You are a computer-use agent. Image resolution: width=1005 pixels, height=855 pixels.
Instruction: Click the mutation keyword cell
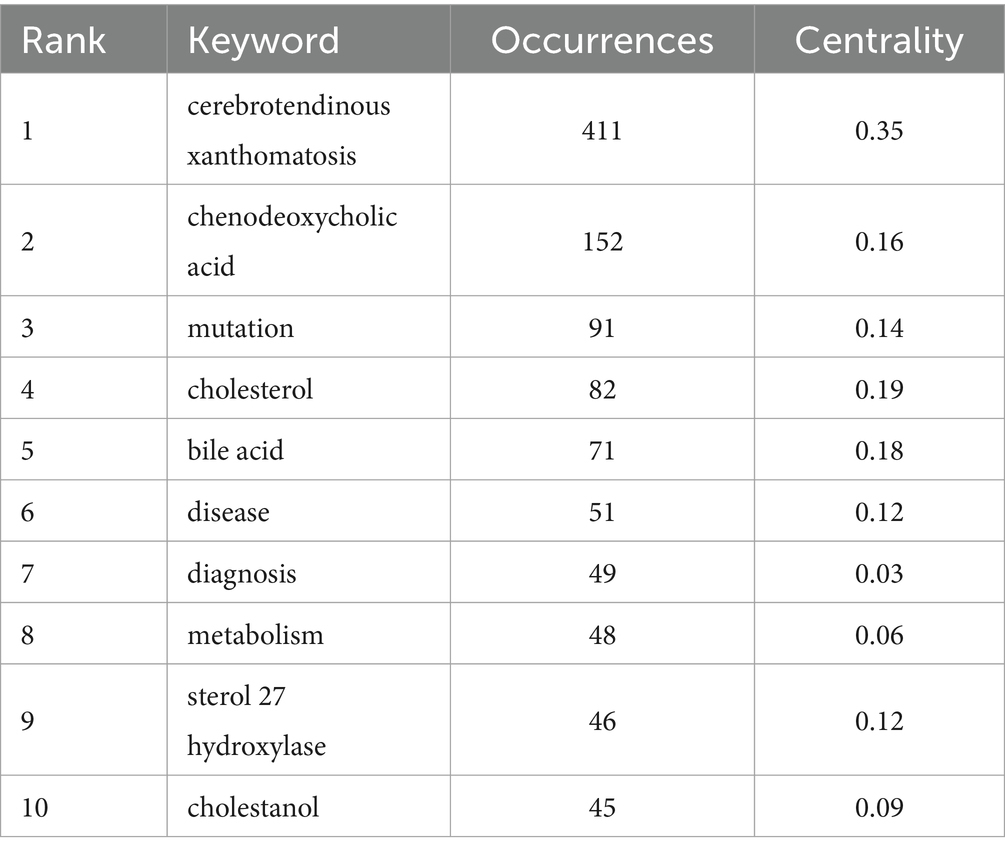tap(309, 327)
